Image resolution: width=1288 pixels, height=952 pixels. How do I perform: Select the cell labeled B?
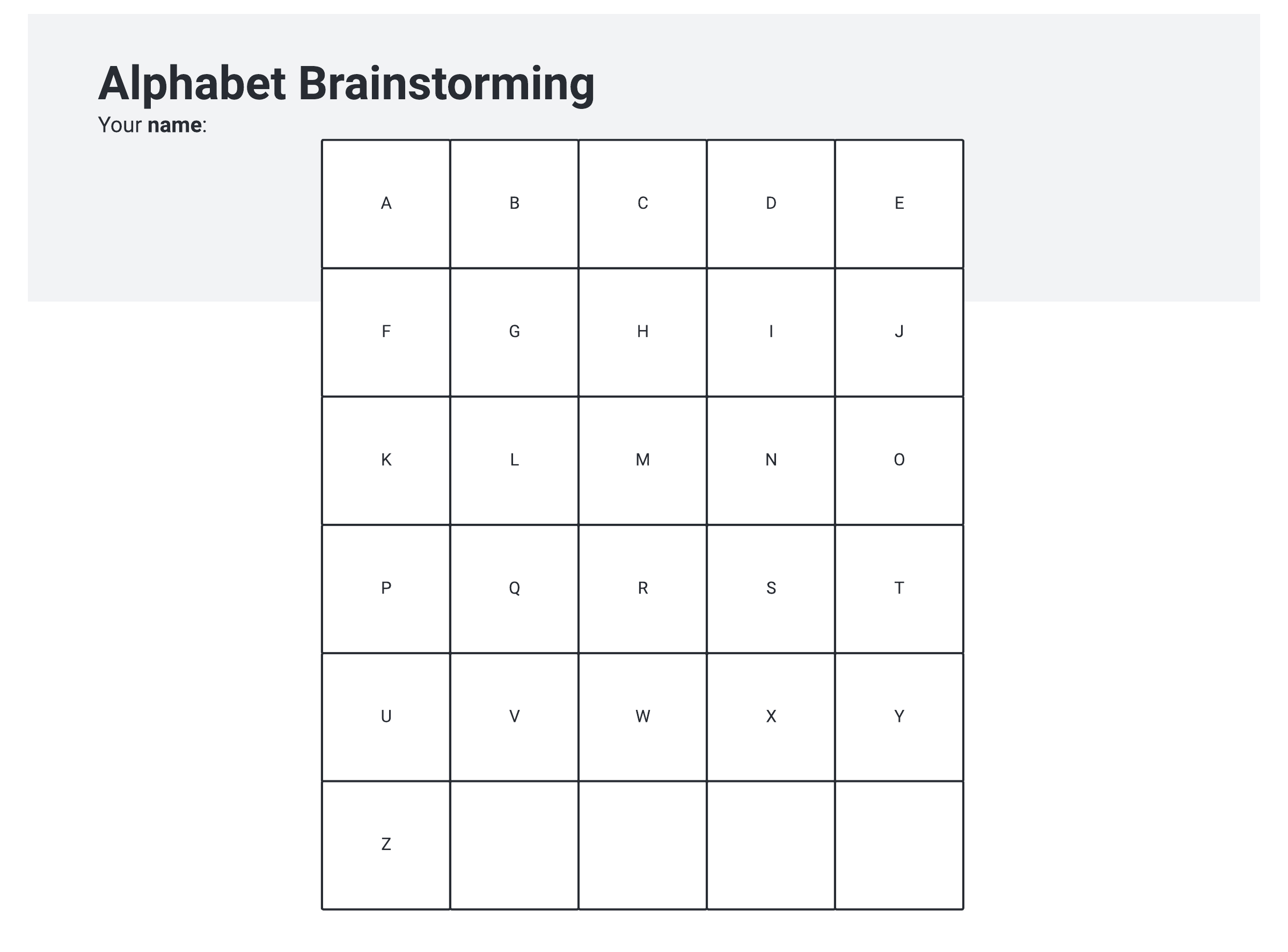[x=514, y=203]
